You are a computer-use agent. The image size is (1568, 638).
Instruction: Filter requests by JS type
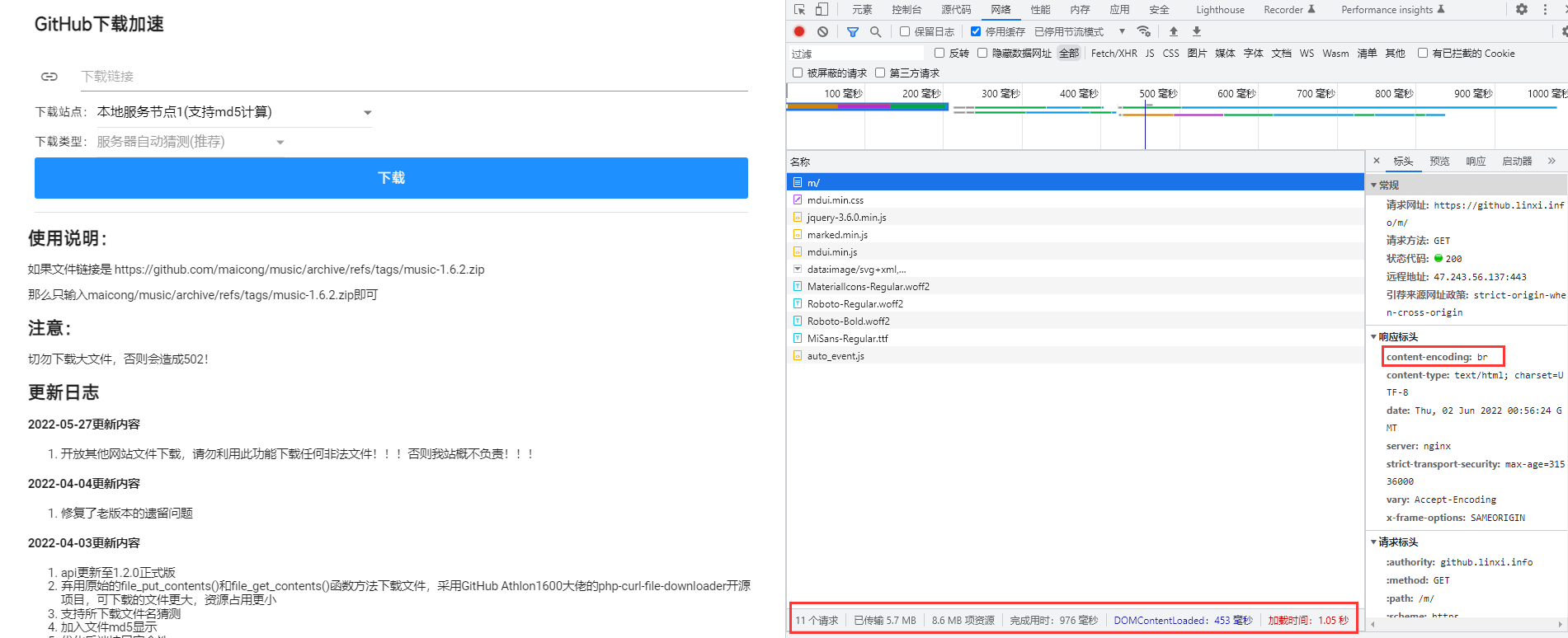point(1150,53)
